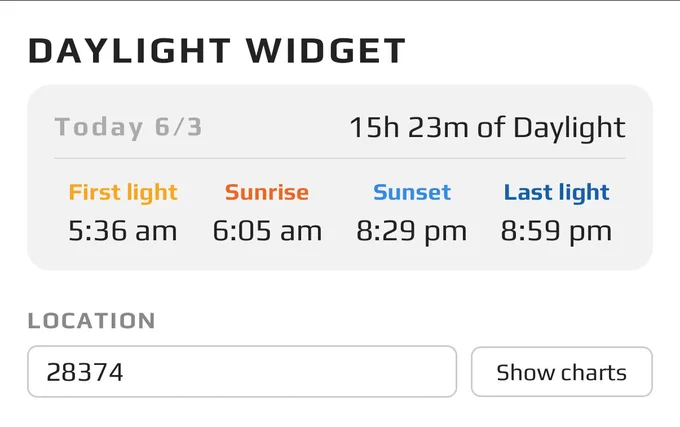Viewport: 680px width, 427px height.
Task: Click the 6/3 date text
Action: pos(179,127)
